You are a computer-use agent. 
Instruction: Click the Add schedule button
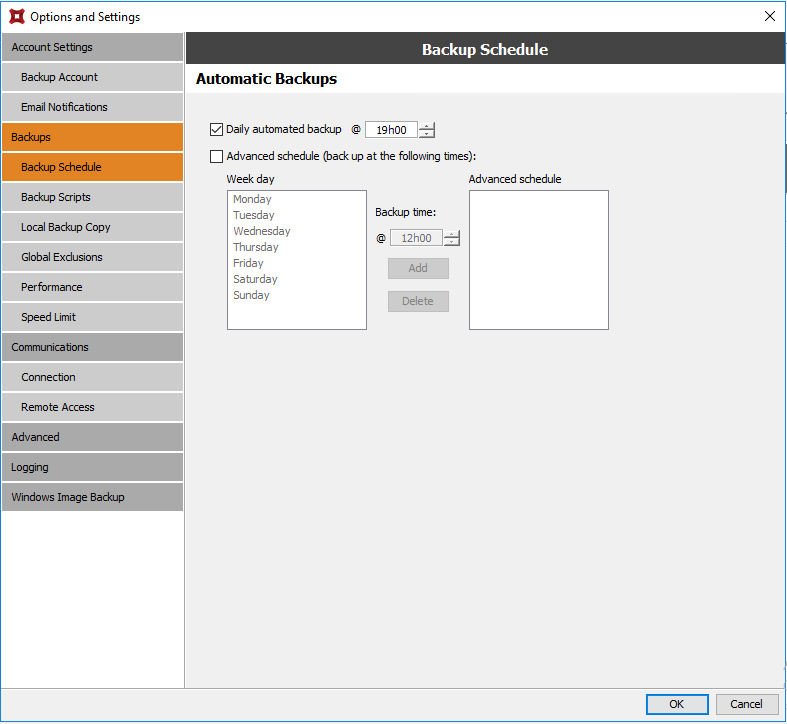coord(418,268)
